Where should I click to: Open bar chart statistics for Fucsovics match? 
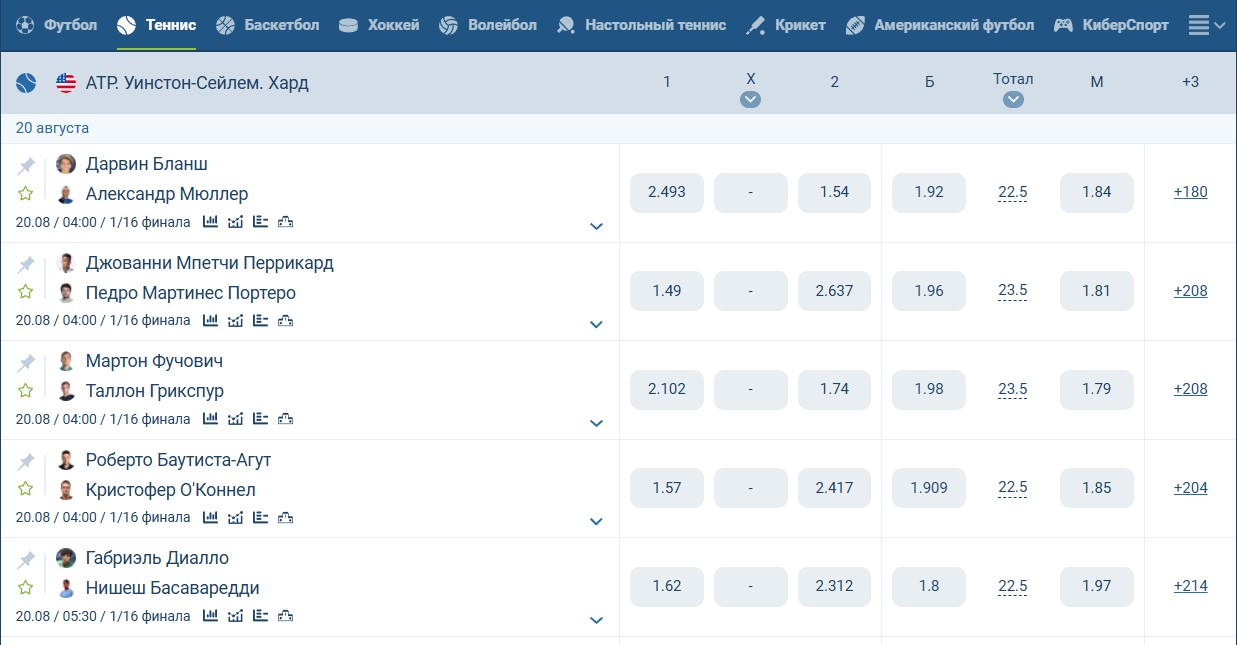(210, 419)
